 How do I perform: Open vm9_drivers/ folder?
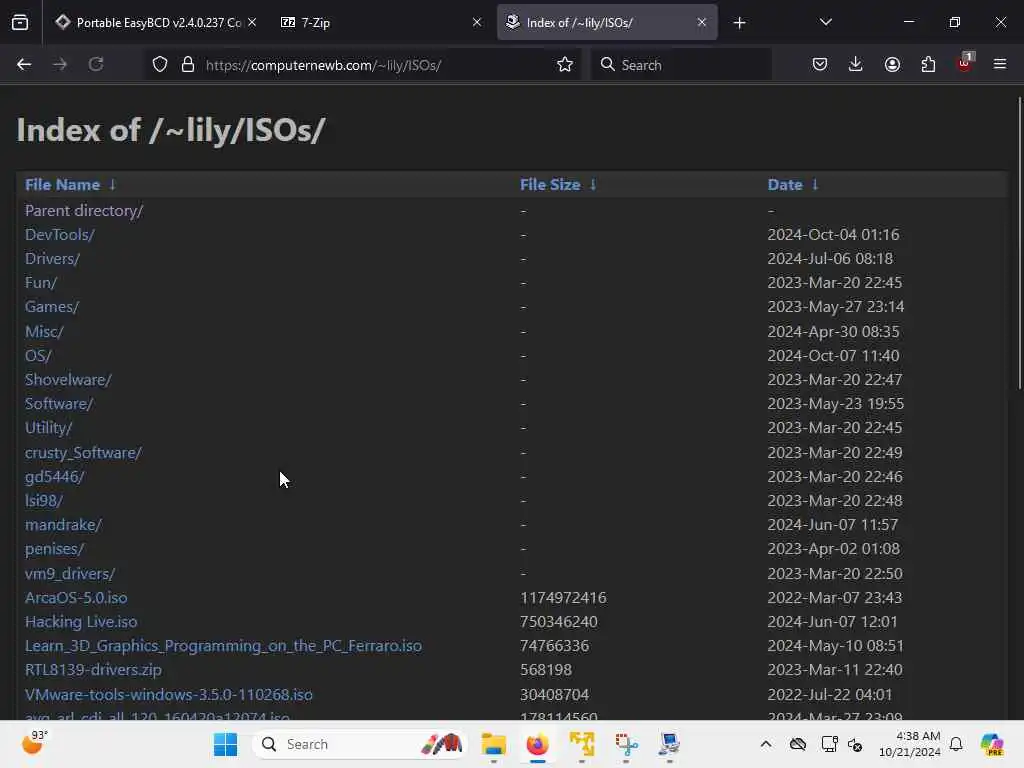pos(70,573)
